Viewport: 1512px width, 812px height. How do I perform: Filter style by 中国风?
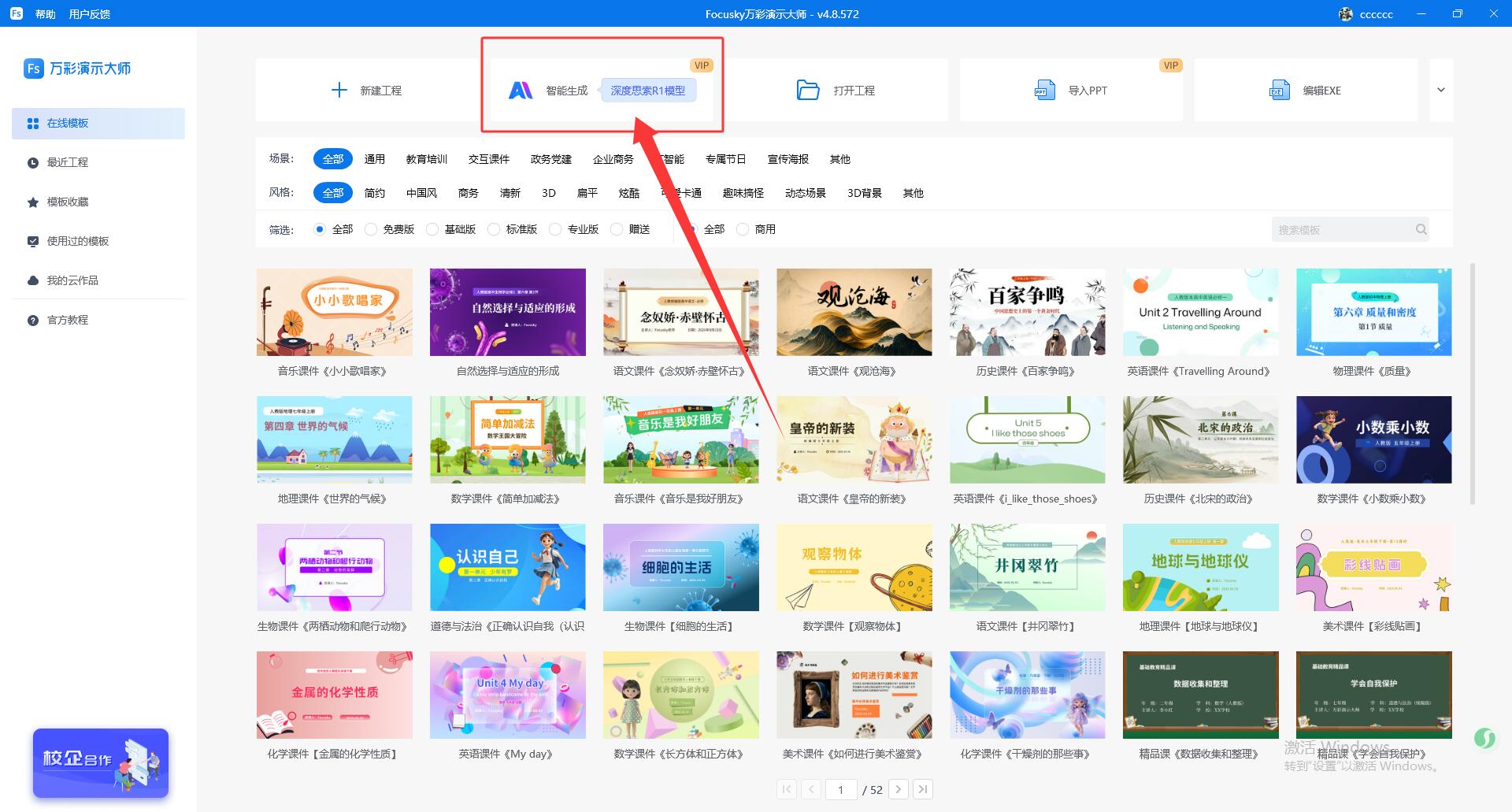[x=421, y=193]
